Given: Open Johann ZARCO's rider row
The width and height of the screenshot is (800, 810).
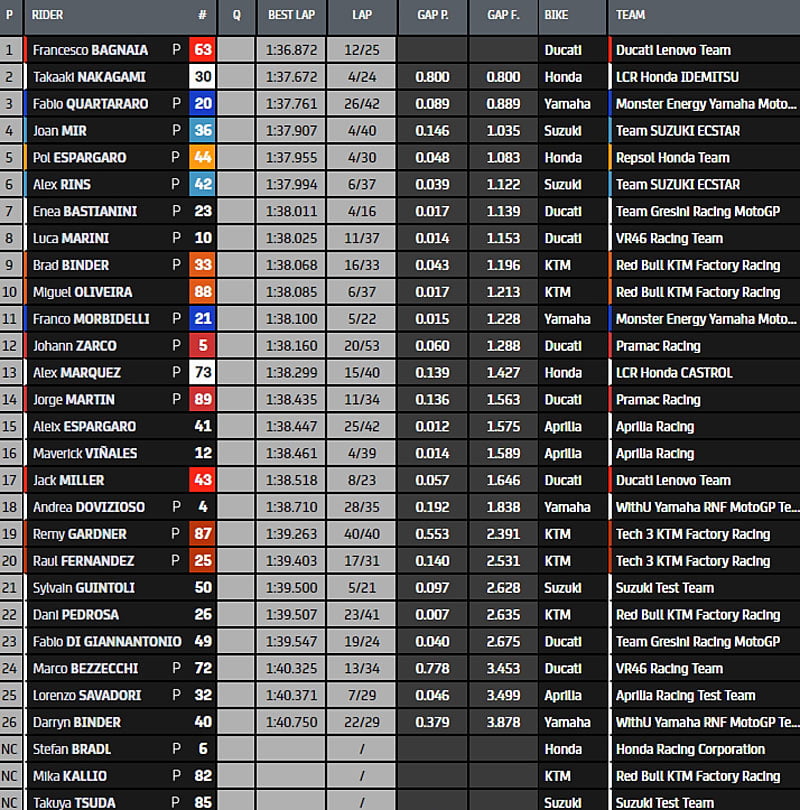Looking at the screenshot, I should pos(74,346).
